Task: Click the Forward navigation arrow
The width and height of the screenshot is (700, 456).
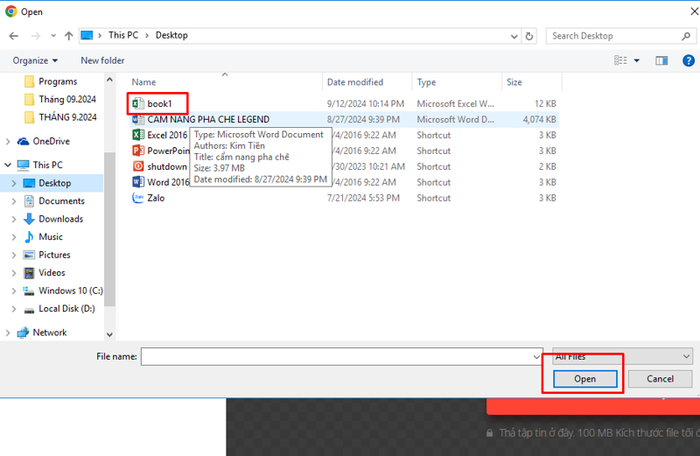Action: click(x=35, y=36)
